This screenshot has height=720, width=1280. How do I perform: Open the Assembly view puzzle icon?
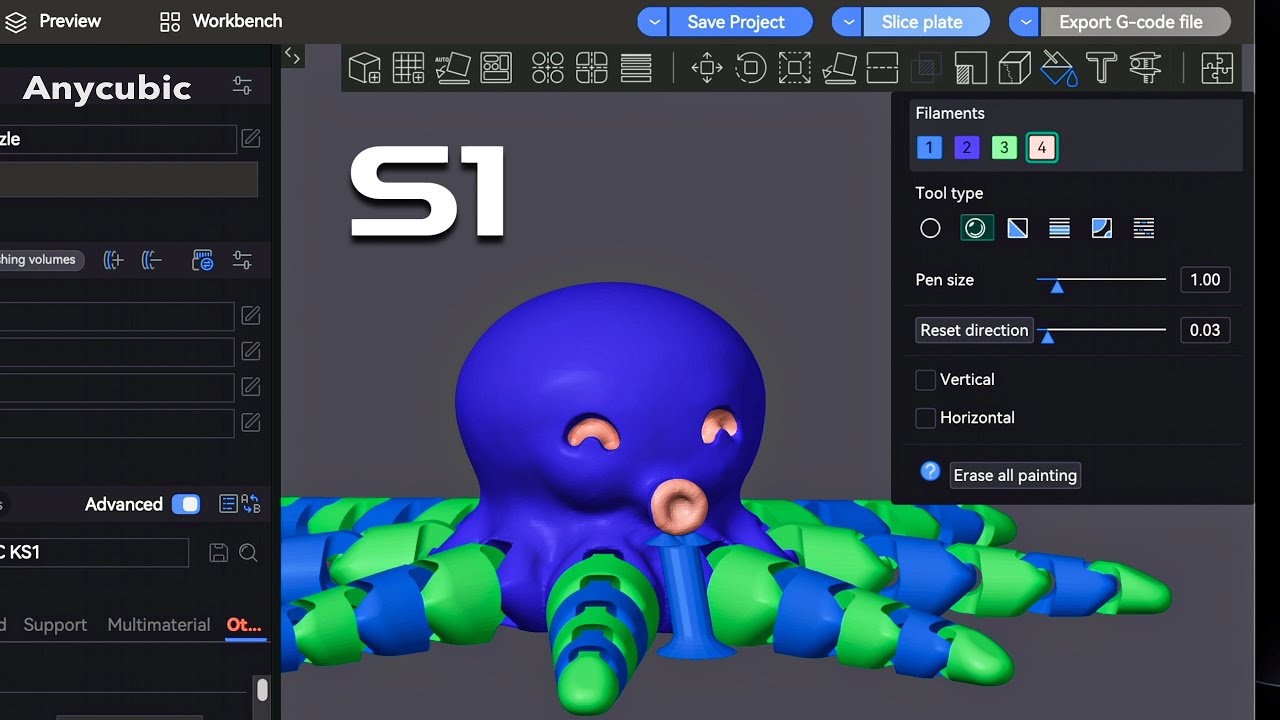pos(1217,68)
